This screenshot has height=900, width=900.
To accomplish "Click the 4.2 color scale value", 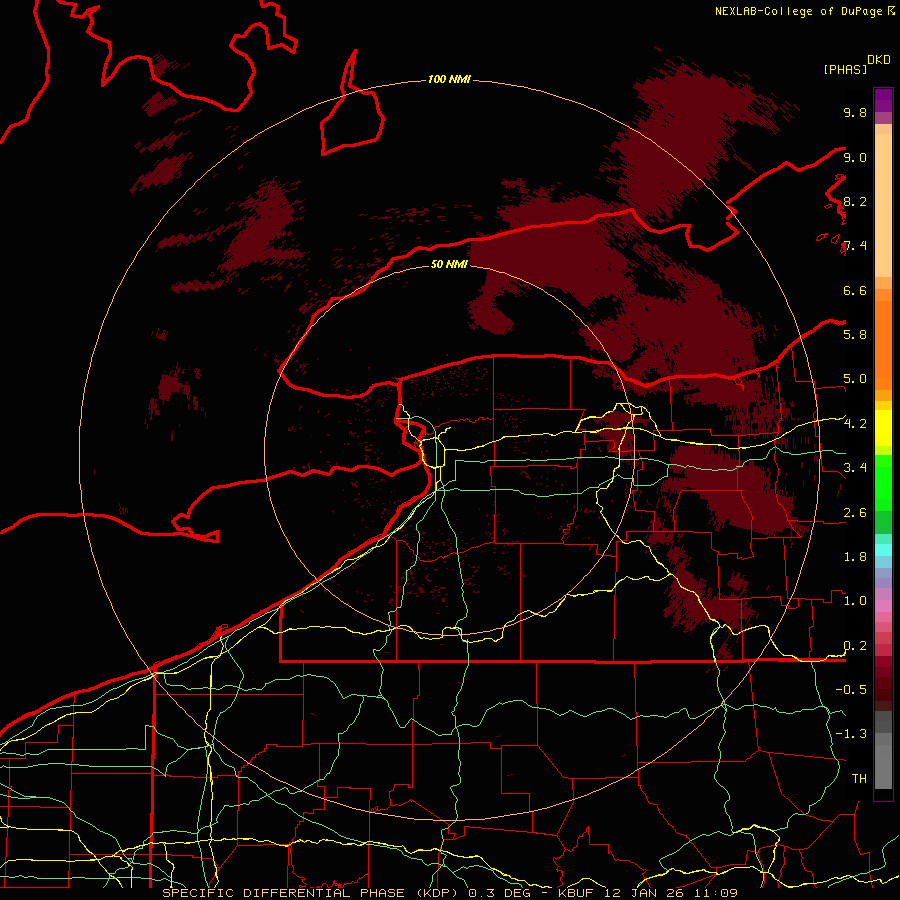I will point(855,424).
